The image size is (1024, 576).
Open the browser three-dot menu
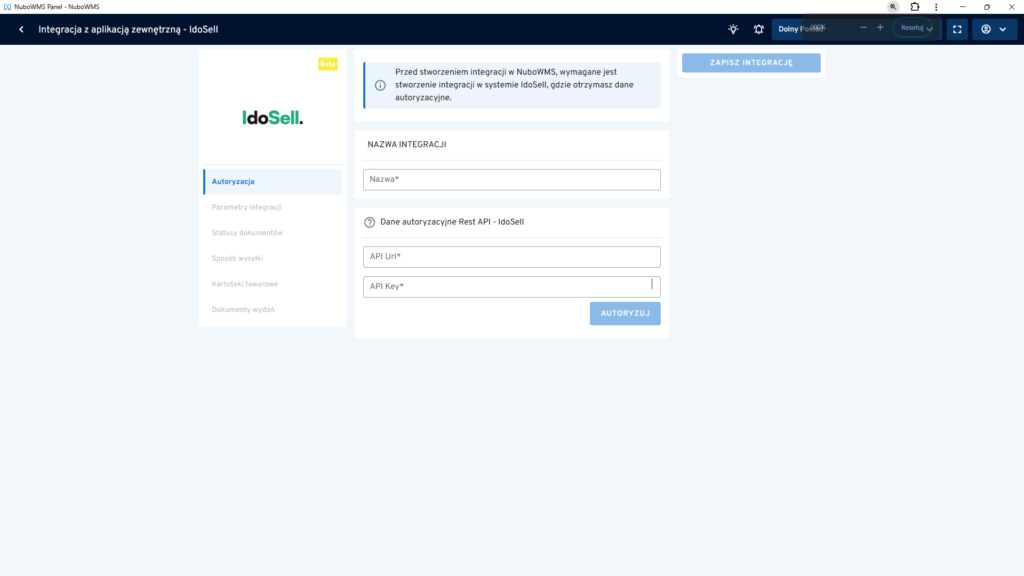click(x=935, y=6)
